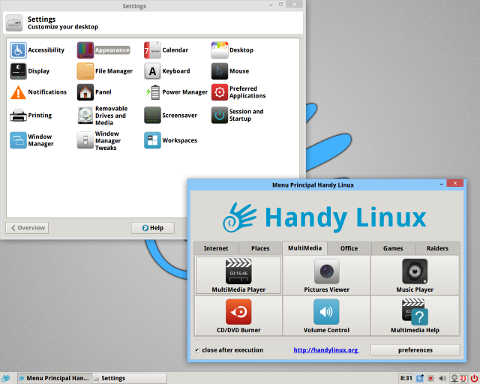
Task: Toggle the close after execution checkbox
Action: click(x=197, y=350)
